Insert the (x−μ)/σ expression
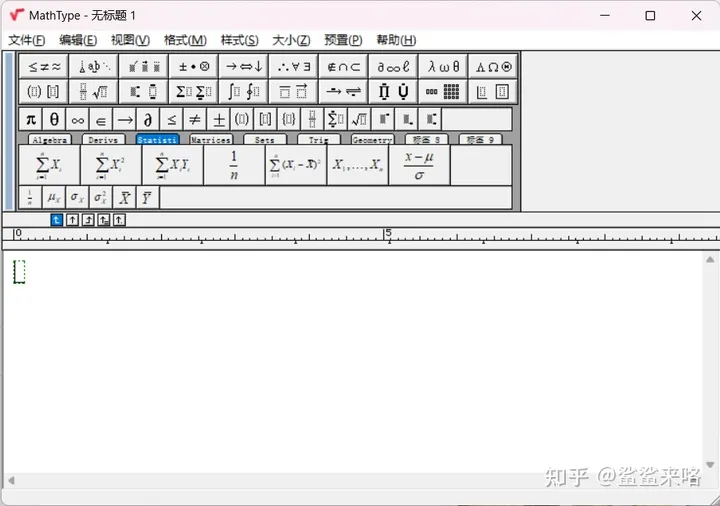This screenshot has width=720, height=506. coord(419,165)
